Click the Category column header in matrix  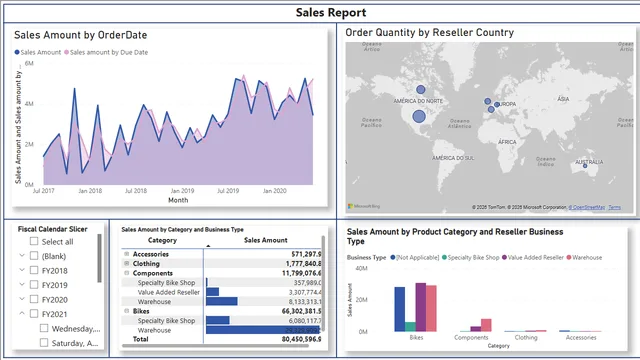(162, 240)
